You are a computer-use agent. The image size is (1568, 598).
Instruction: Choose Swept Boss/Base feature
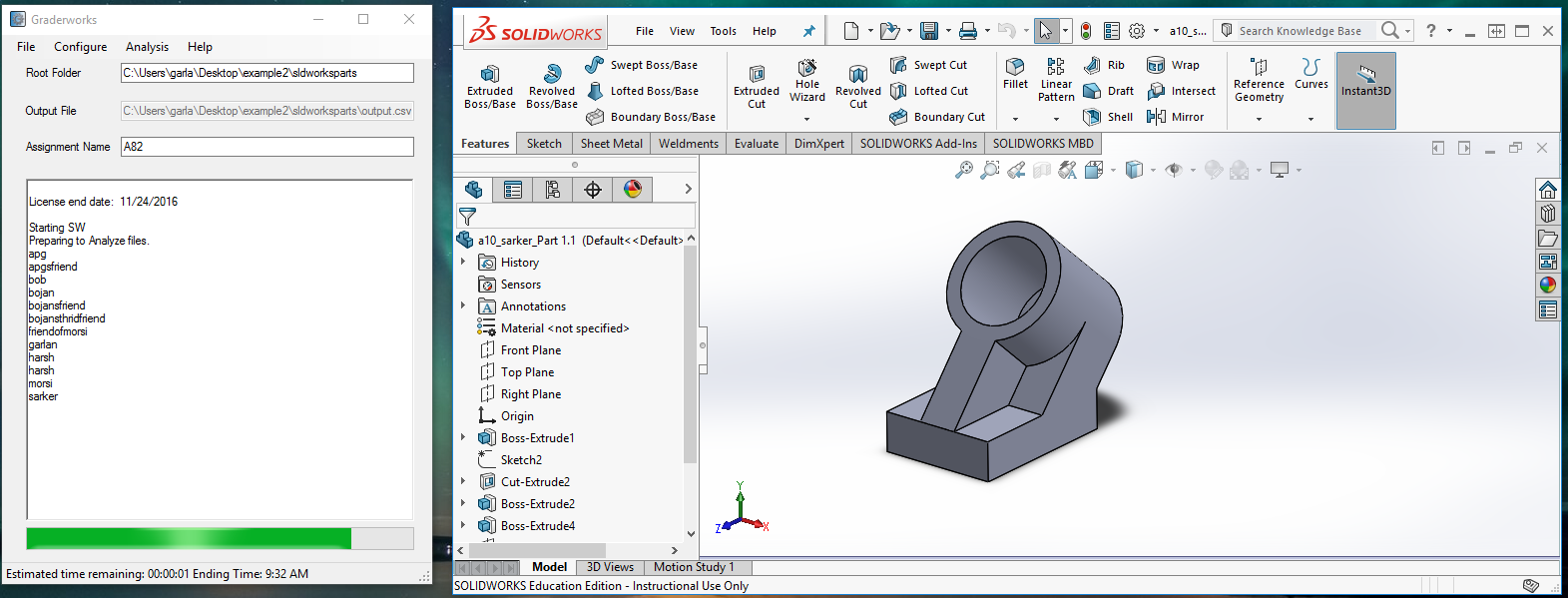642,65
